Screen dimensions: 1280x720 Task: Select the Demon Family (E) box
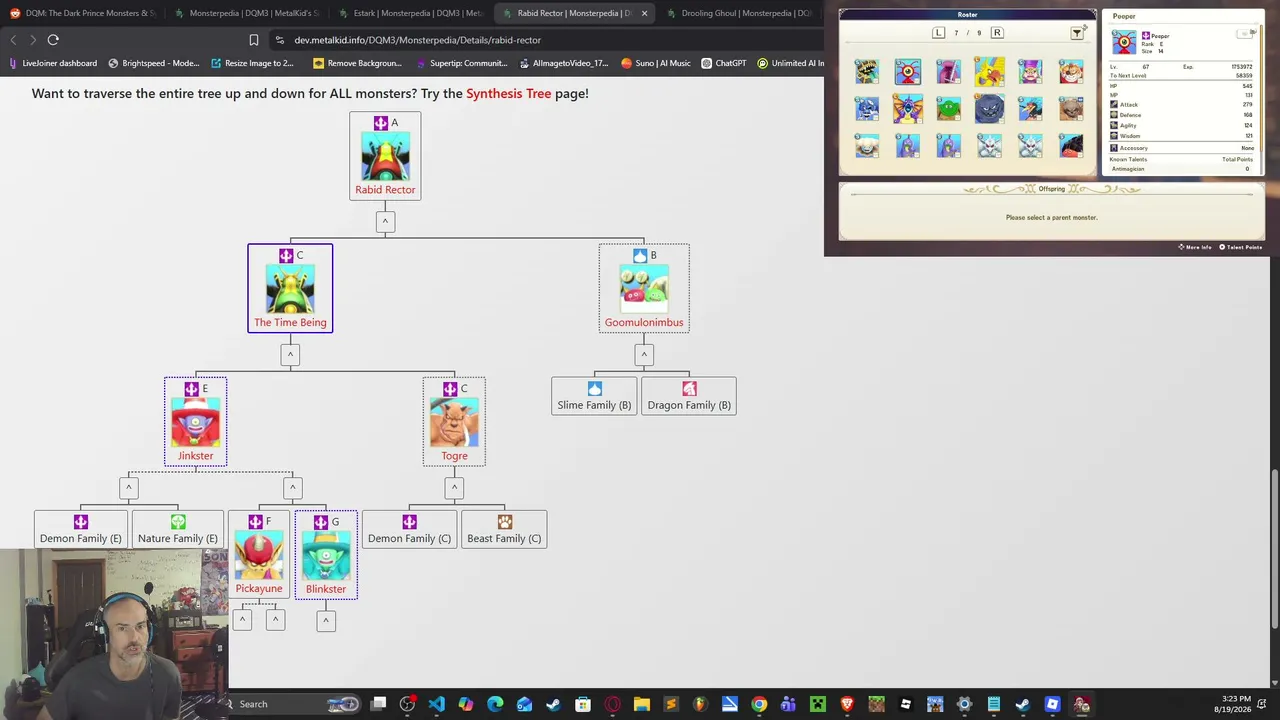pyautogui.click(x=81, y=529)
